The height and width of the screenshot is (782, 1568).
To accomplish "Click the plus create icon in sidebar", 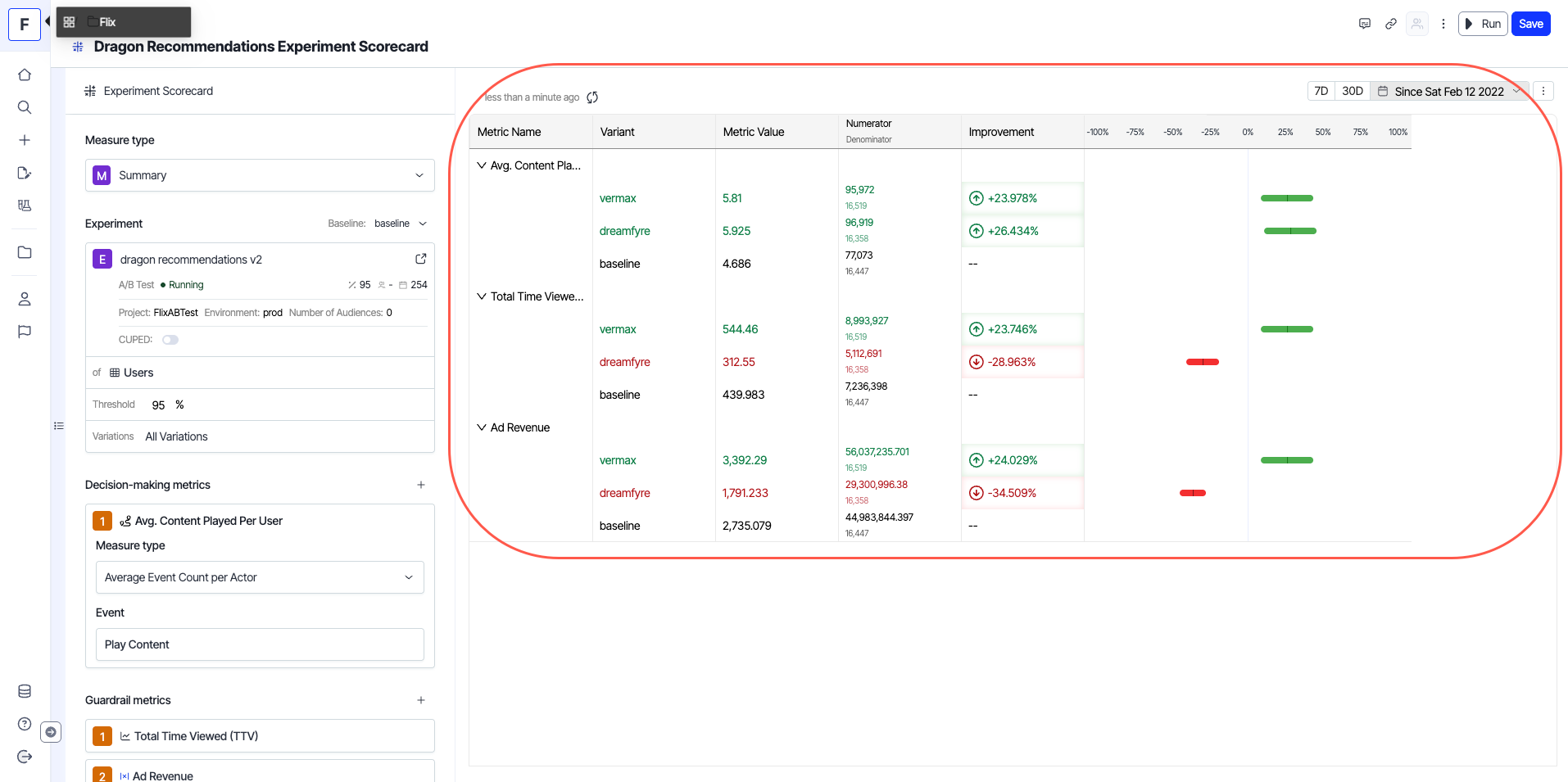I will [x=25, y=140].
